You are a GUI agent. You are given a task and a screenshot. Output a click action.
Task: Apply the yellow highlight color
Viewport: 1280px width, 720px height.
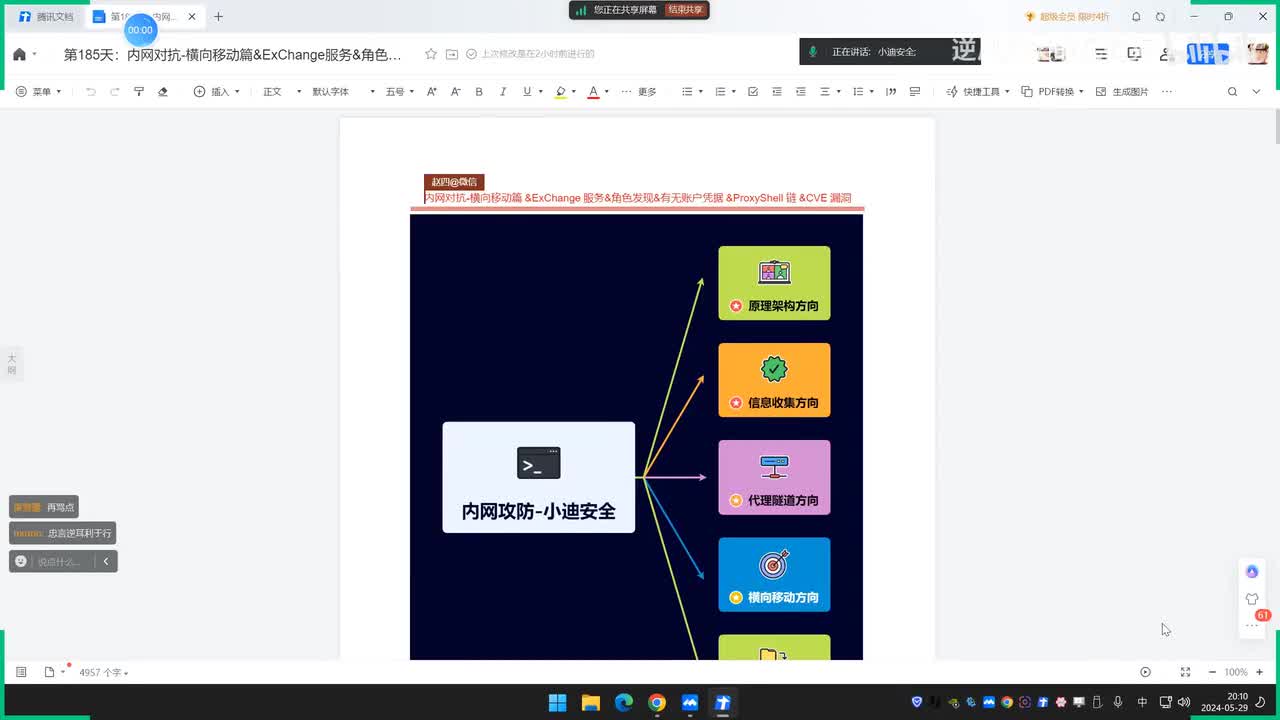pyautogui.click(x=560, y=91)
